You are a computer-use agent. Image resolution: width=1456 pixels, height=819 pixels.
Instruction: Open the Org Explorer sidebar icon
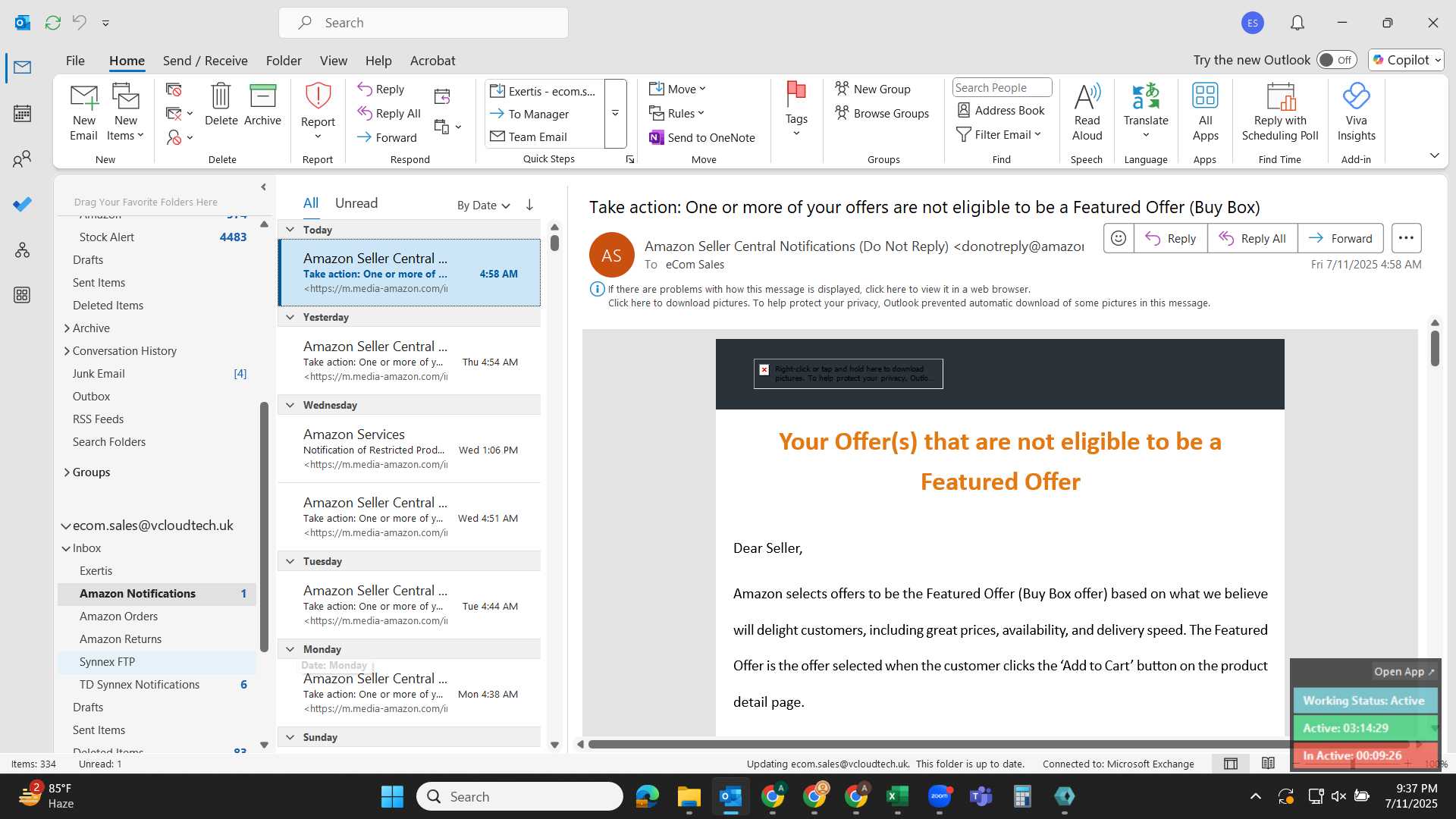pyautogui.click(x=22, y=249)
